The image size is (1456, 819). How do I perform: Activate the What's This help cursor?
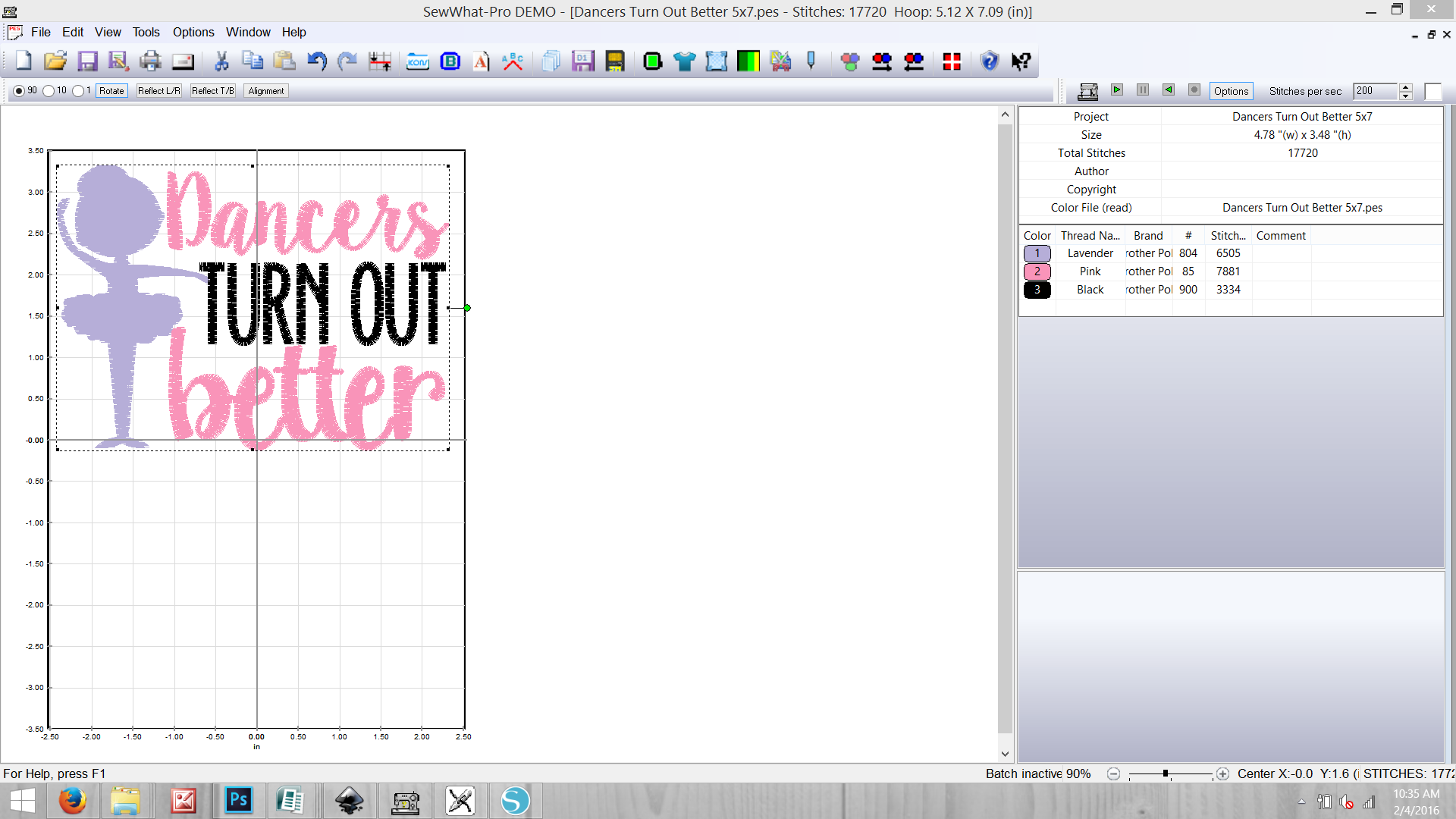pos(1020,61)
